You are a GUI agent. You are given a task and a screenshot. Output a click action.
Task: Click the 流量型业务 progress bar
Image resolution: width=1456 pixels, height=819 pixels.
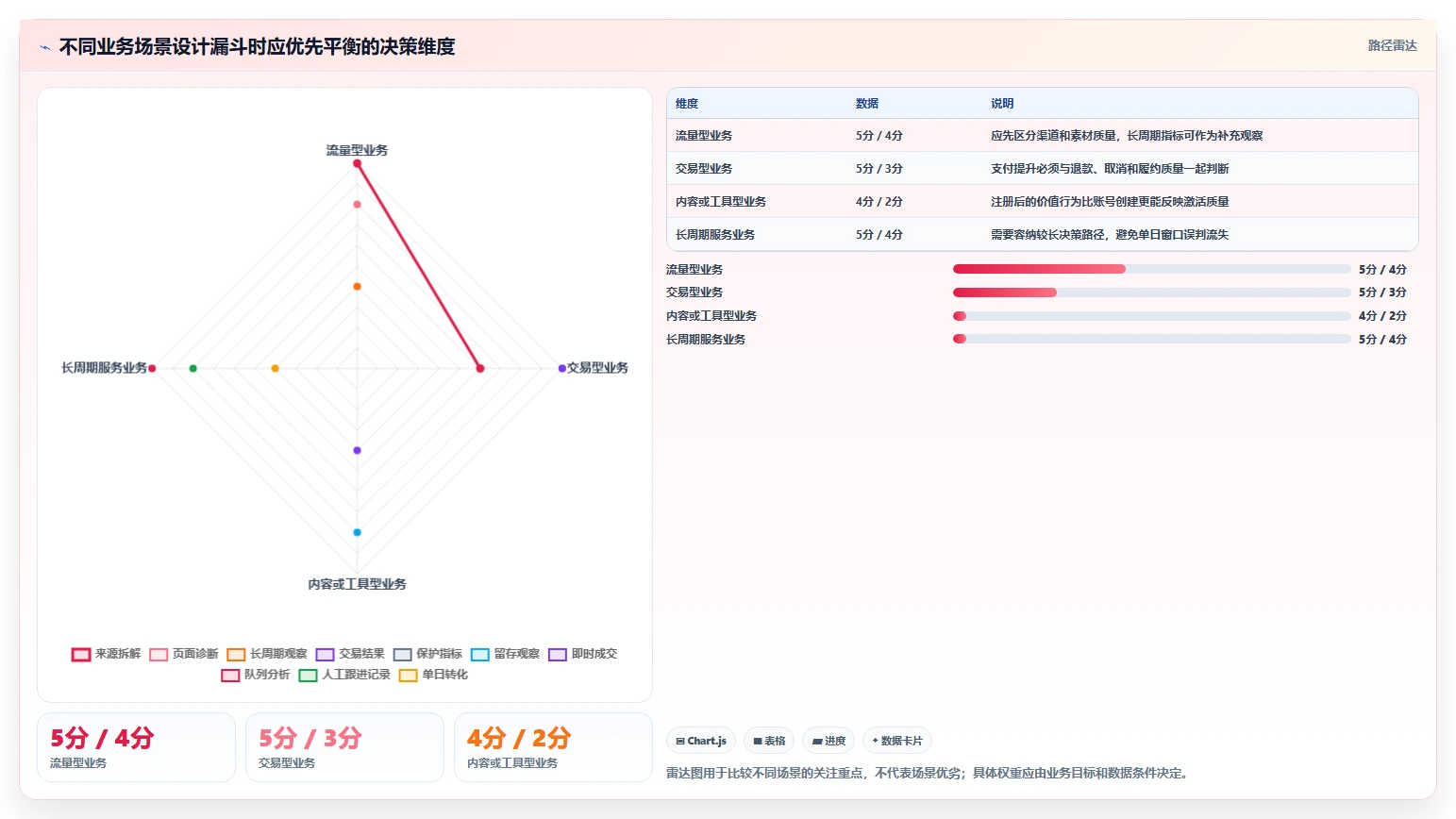pos(1151,269)
